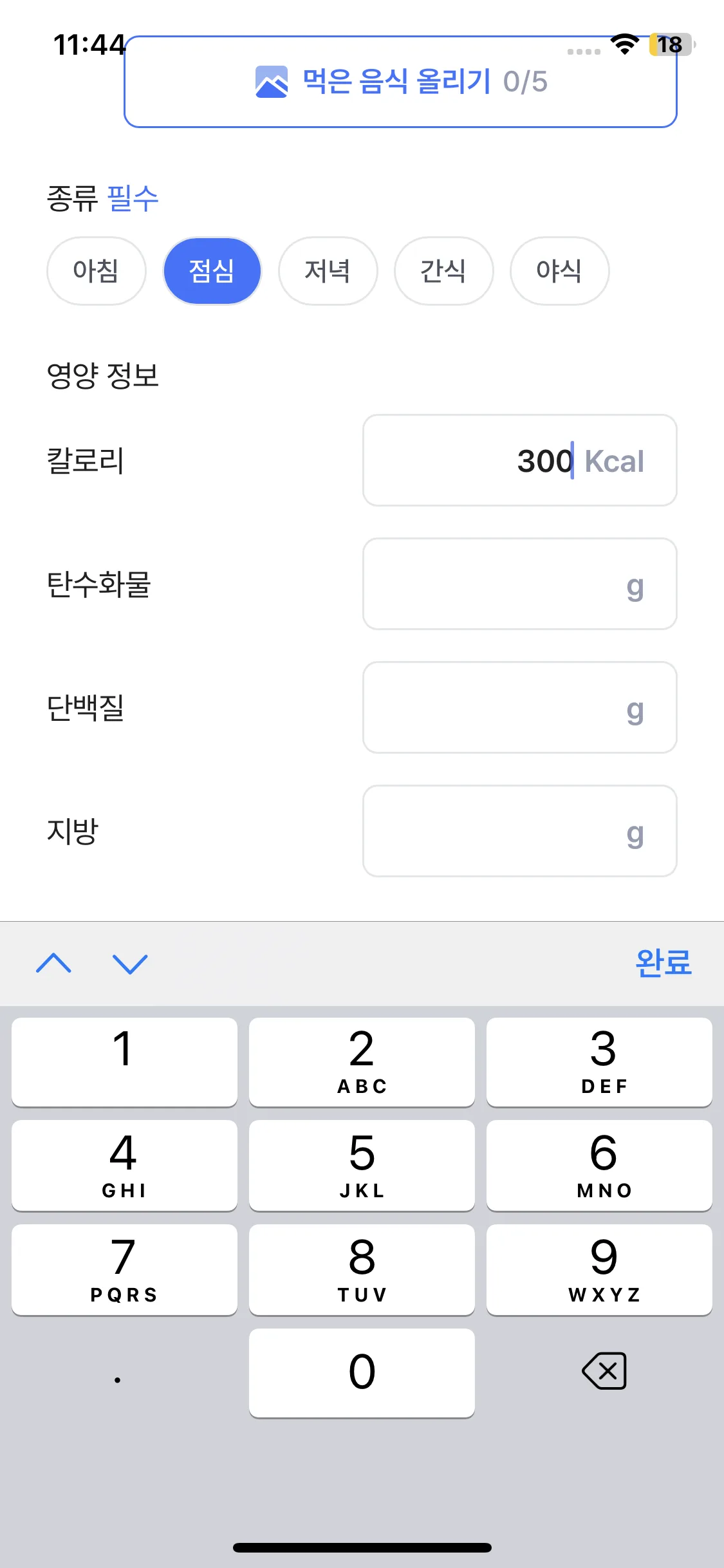Pick the 야식 meal type chip
Screen dimensions: 724x1568
click(559, 270)
